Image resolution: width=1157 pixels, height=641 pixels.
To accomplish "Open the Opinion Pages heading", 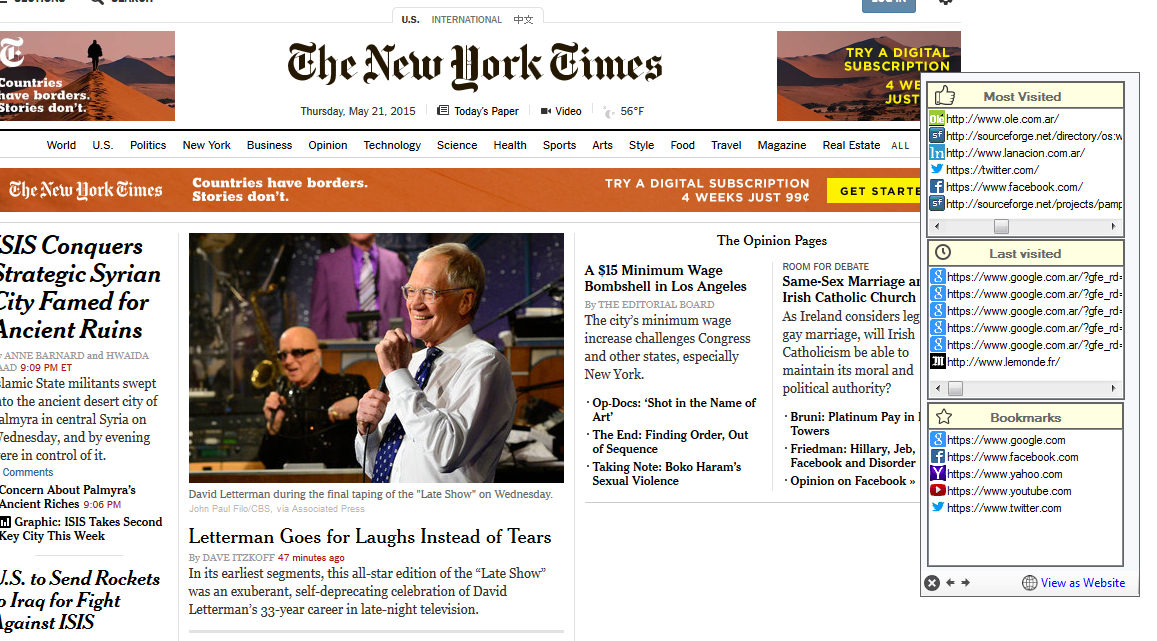I will point(772,240).
